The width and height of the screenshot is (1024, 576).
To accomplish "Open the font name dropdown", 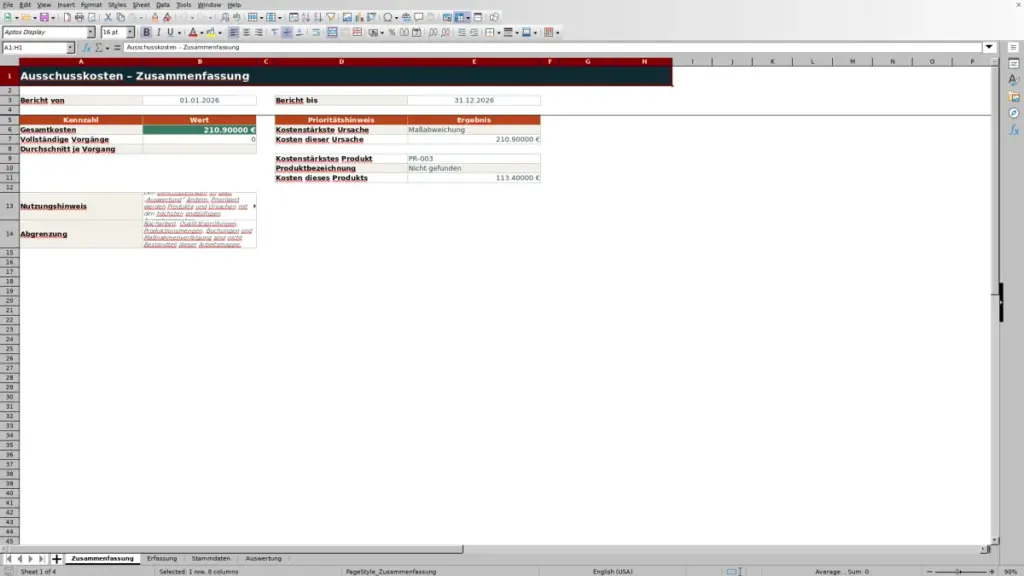I will point(91,33).
